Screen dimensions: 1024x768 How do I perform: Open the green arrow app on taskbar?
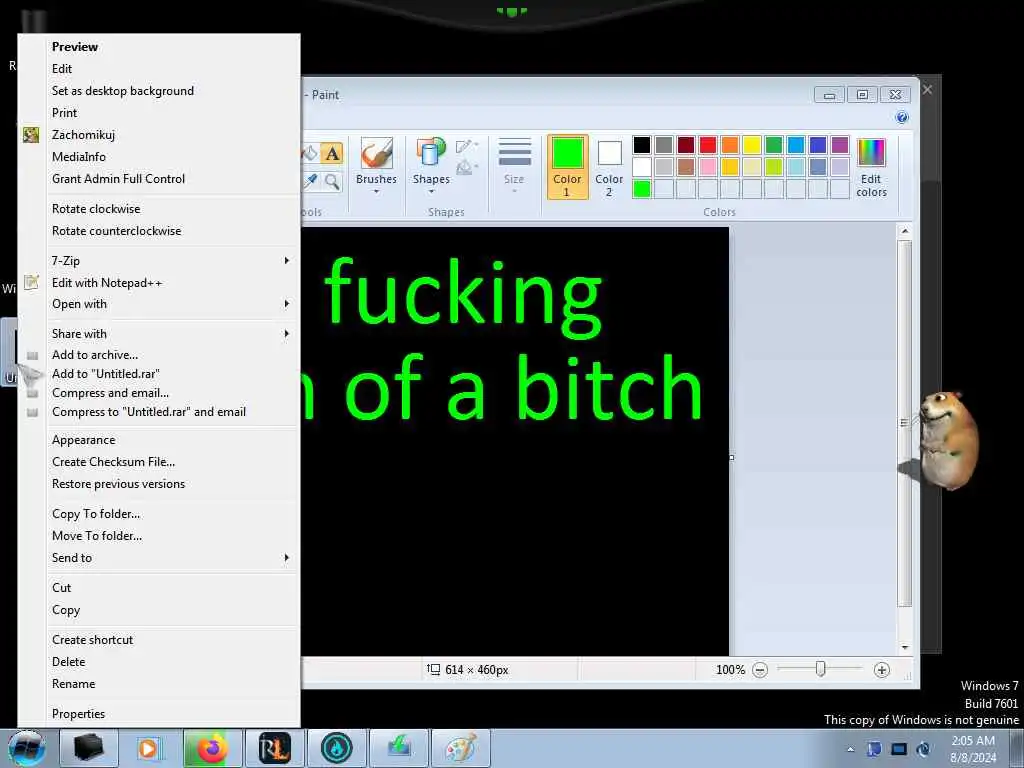tap(399, 748)
